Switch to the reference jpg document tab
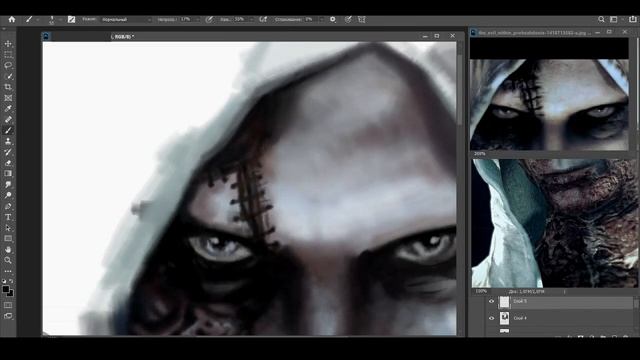640x360 pixels. (534, 32)
